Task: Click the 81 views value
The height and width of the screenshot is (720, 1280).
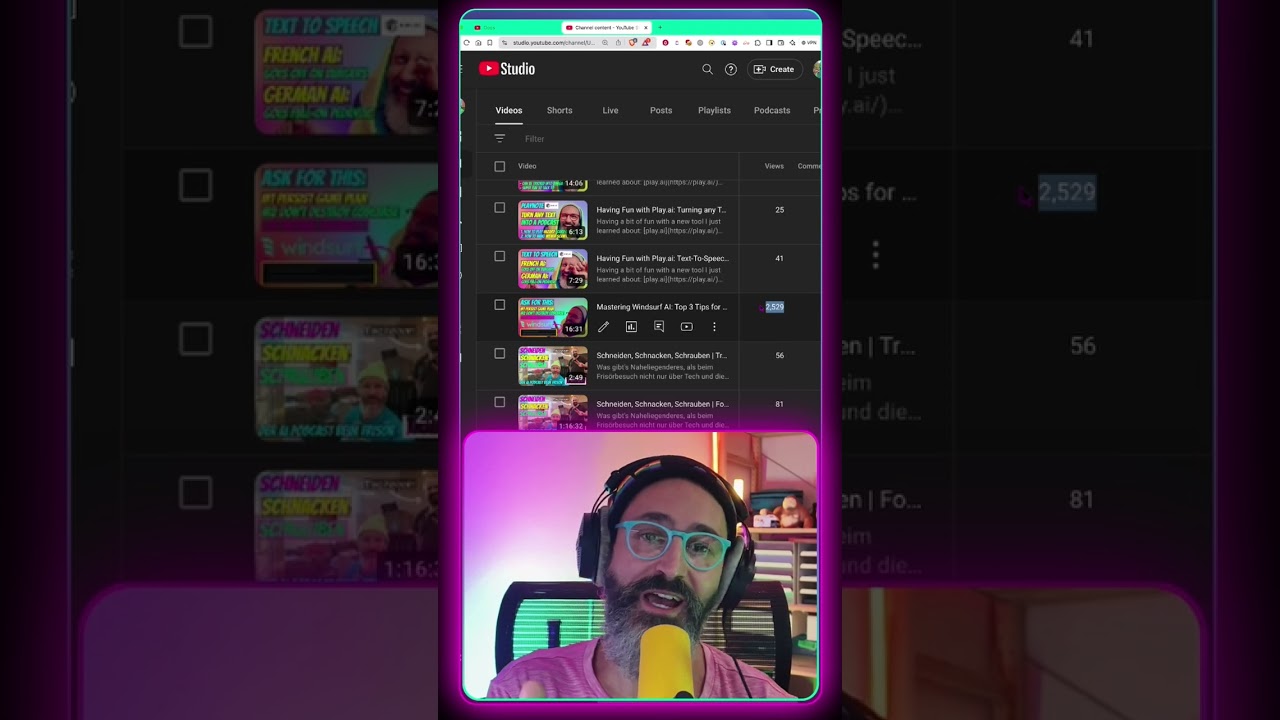Action: pos(779,404)
